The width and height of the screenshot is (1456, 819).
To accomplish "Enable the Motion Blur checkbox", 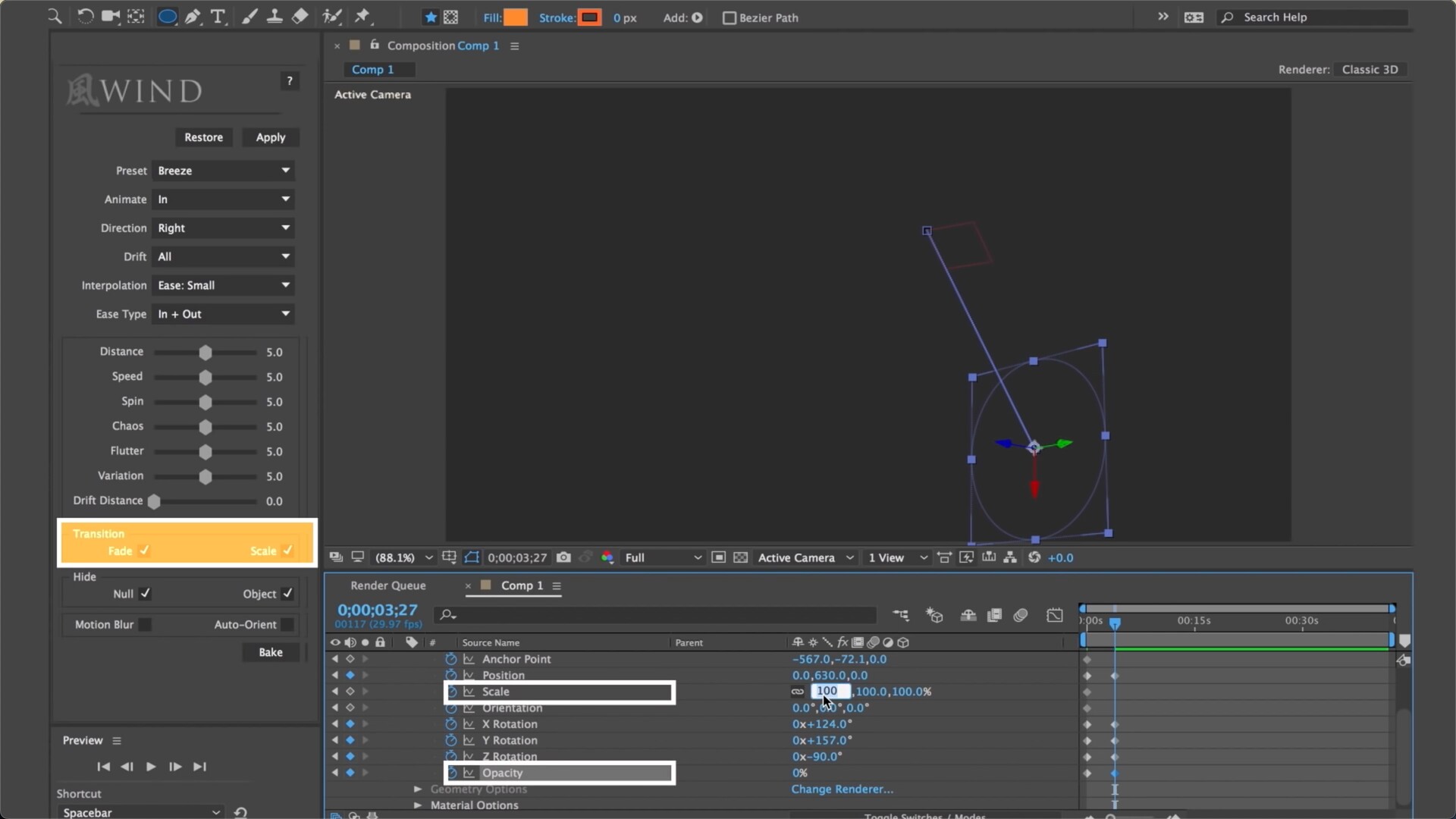I will coord(145,625).
